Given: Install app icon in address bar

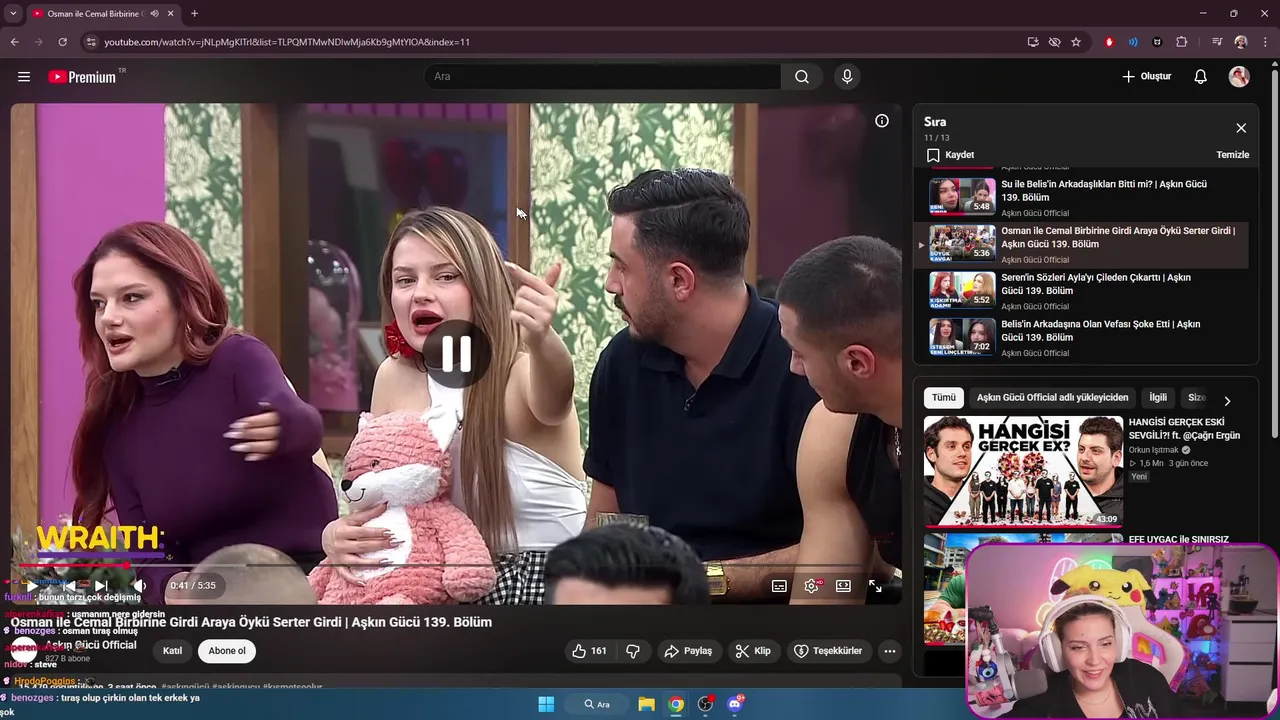Looking at the screenshot, I should (1033, 42).
